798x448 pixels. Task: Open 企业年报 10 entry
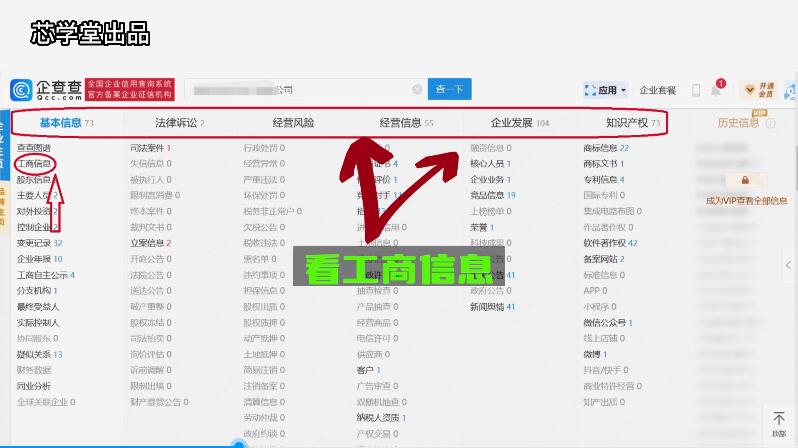point(39,259)
